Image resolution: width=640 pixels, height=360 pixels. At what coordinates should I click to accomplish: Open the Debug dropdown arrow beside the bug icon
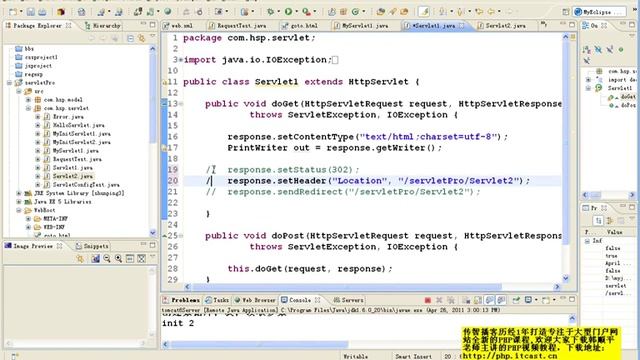(278, 12)
